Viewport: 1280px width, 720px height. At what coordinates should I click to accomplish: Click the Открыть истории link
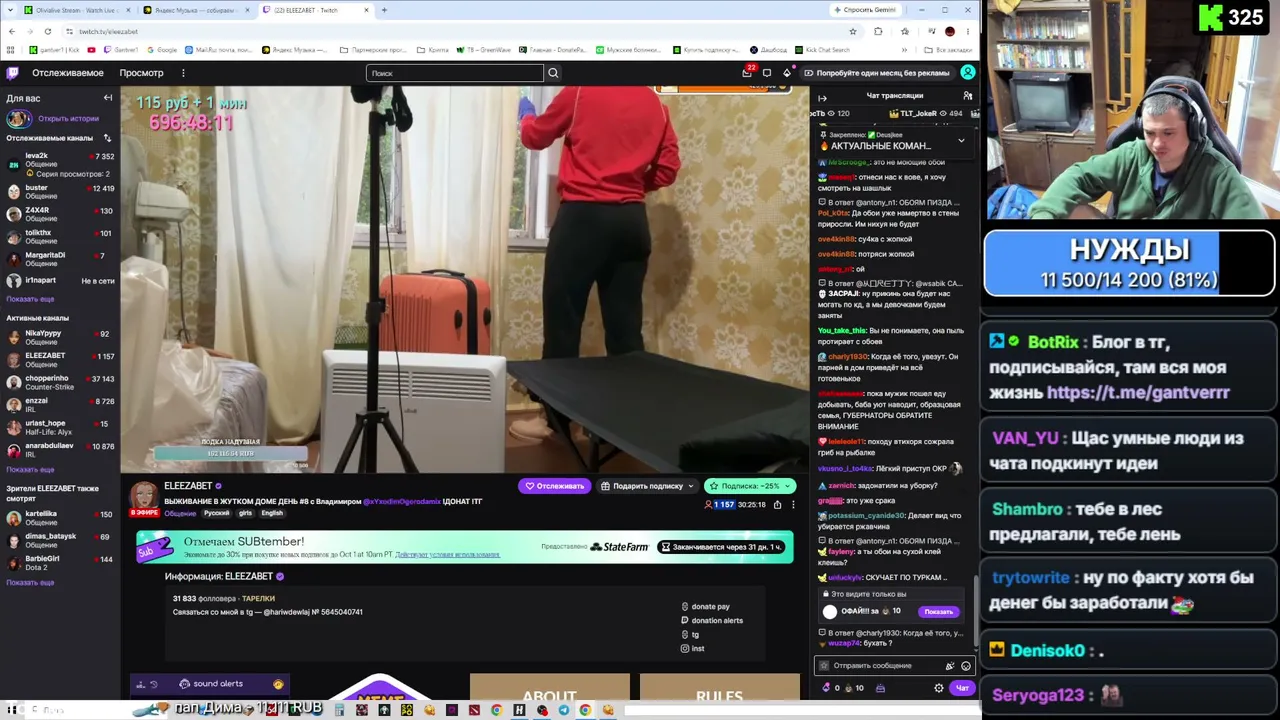pos(68,119)
